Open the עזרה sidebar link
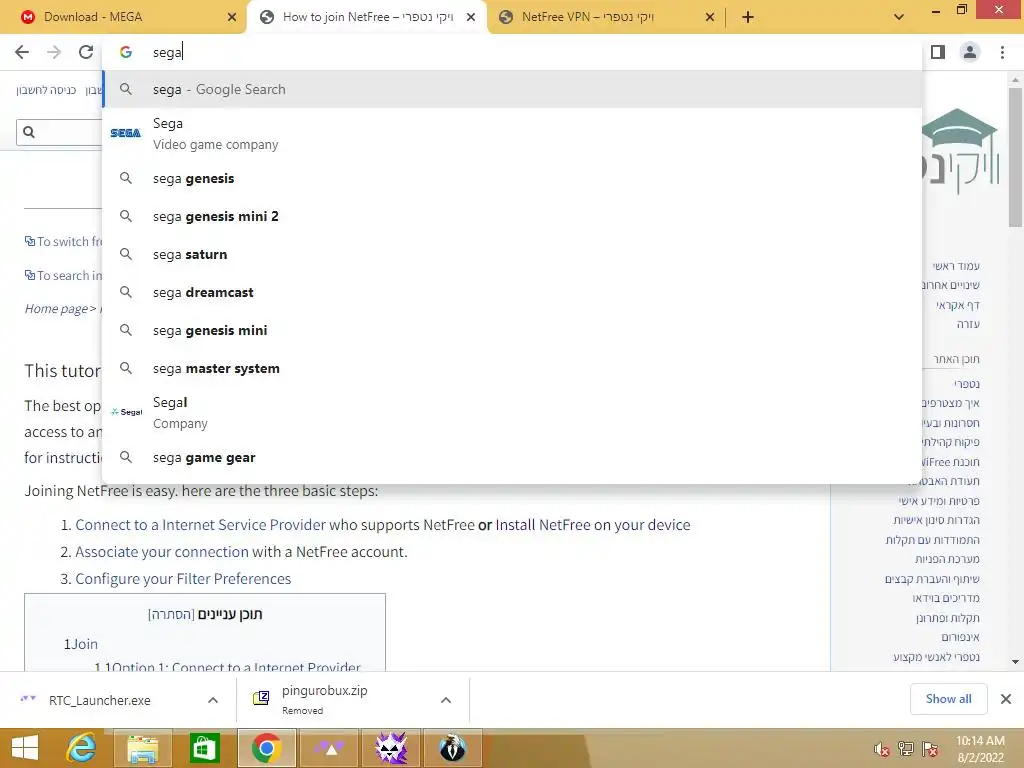The image size is (1024, 768). [x=968, y=324]
